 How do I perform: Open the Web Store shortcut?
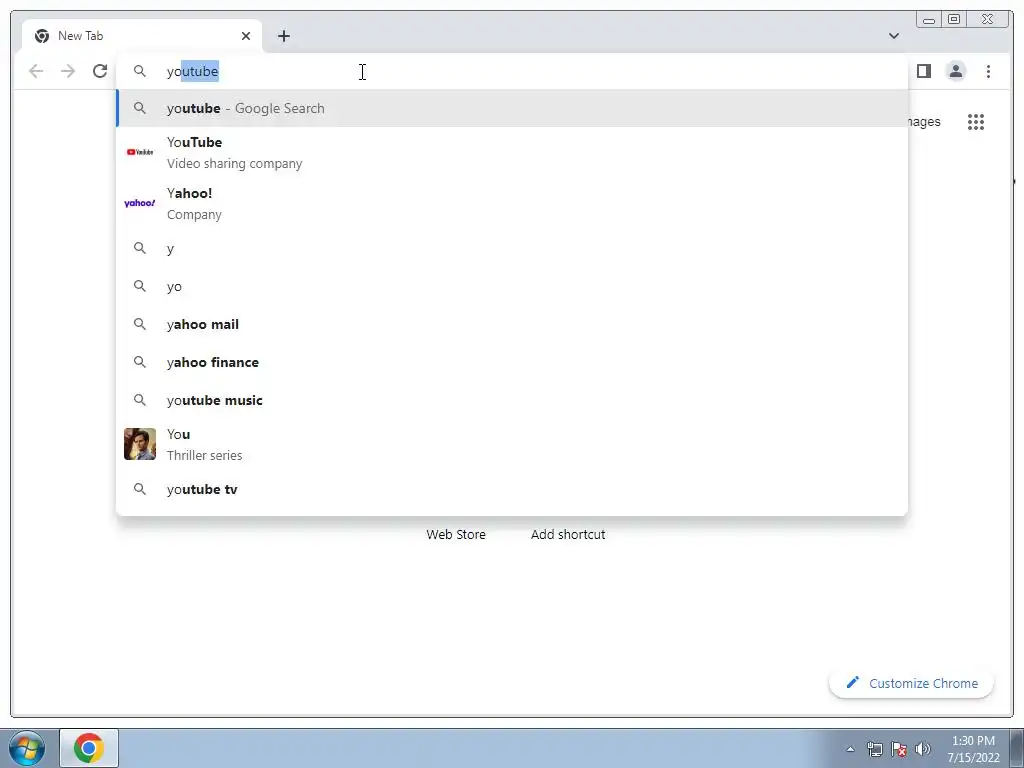(456, 534)
